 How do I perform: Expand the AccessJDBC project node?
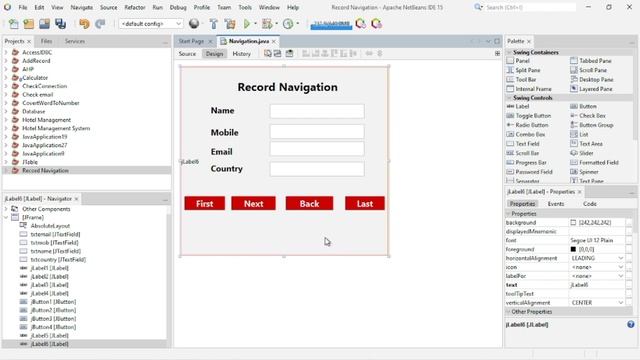tap(6, 52)
